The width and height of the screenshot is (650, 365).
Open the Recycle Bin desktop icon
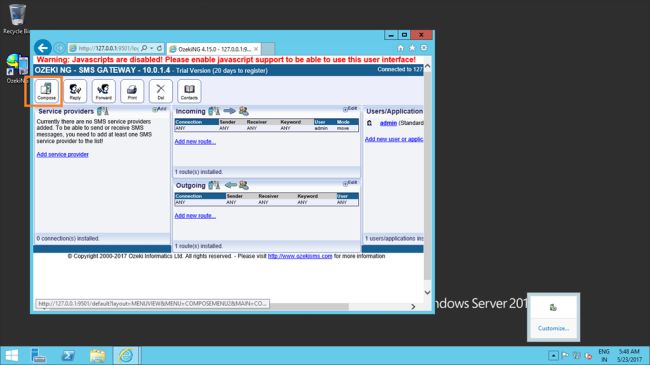point(17,19)
